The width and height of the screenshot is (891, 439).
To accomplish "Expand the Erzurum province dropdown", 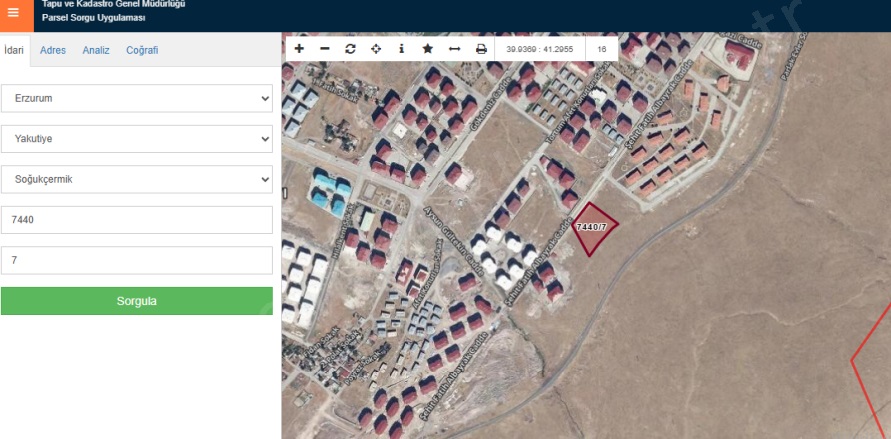I will click(137, 99).
